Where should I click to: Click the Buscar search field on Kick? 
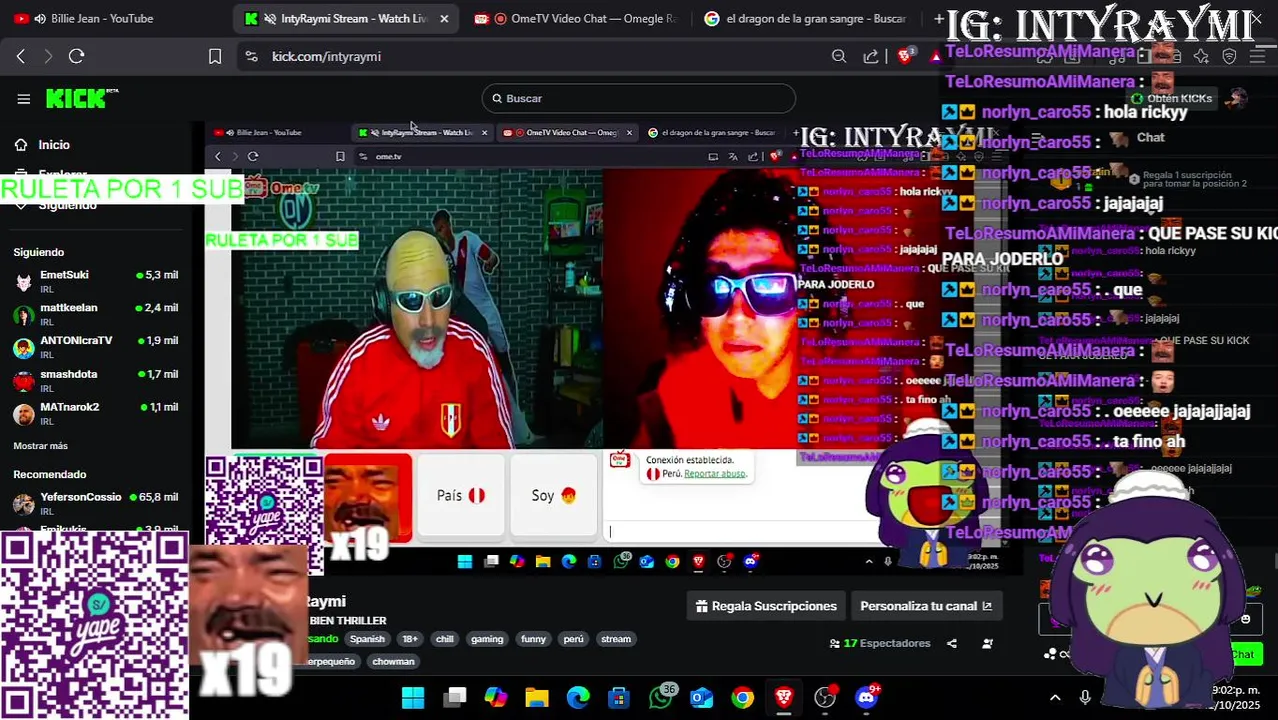(639, 98)
